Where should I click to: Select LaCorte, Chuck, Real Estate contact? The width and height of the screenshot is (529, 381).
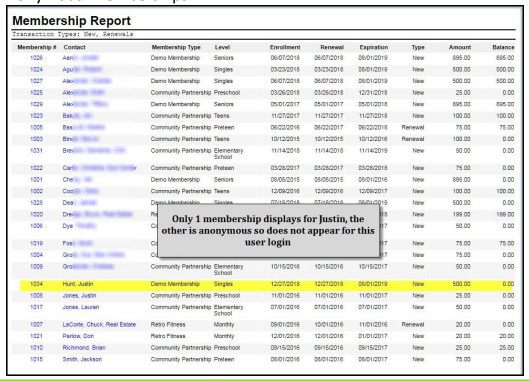[x=99, y=325]
